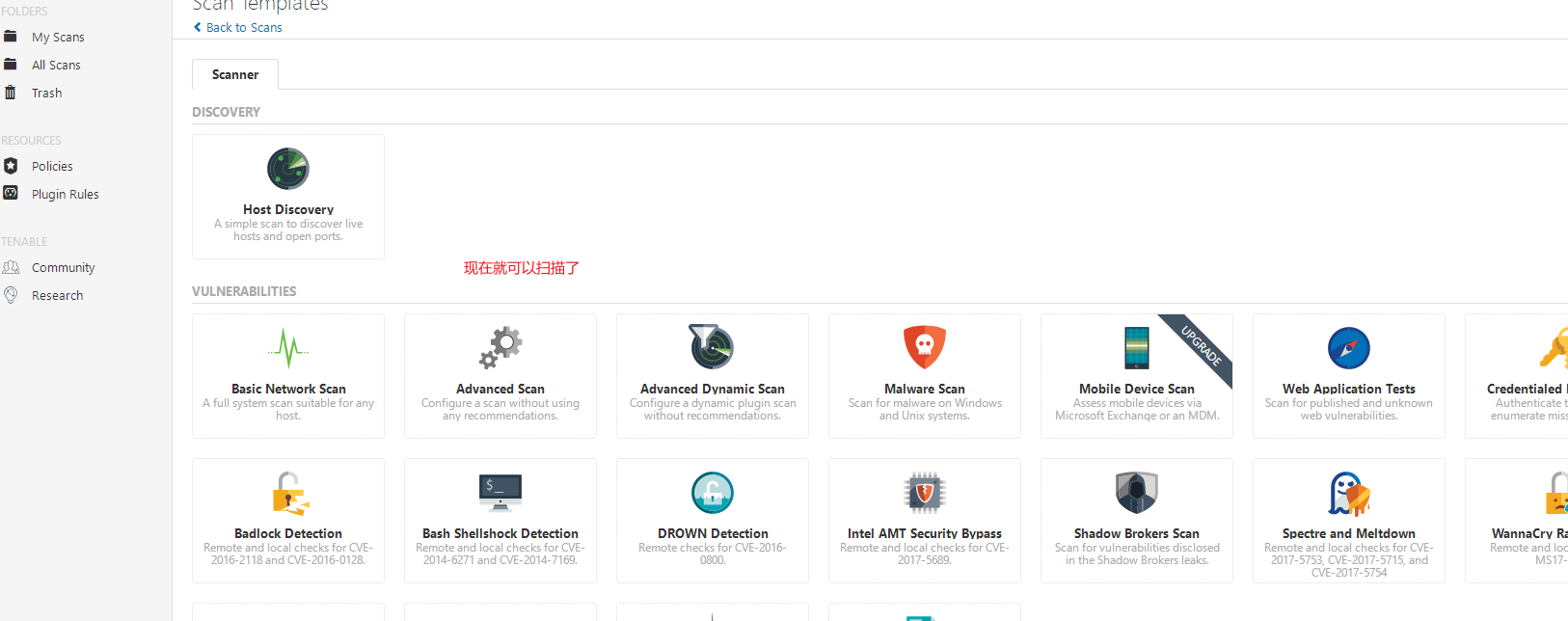The height and width of the screenshot is (621, 1568).
Task: Click the Community people icon
Action: click(11, 267)
